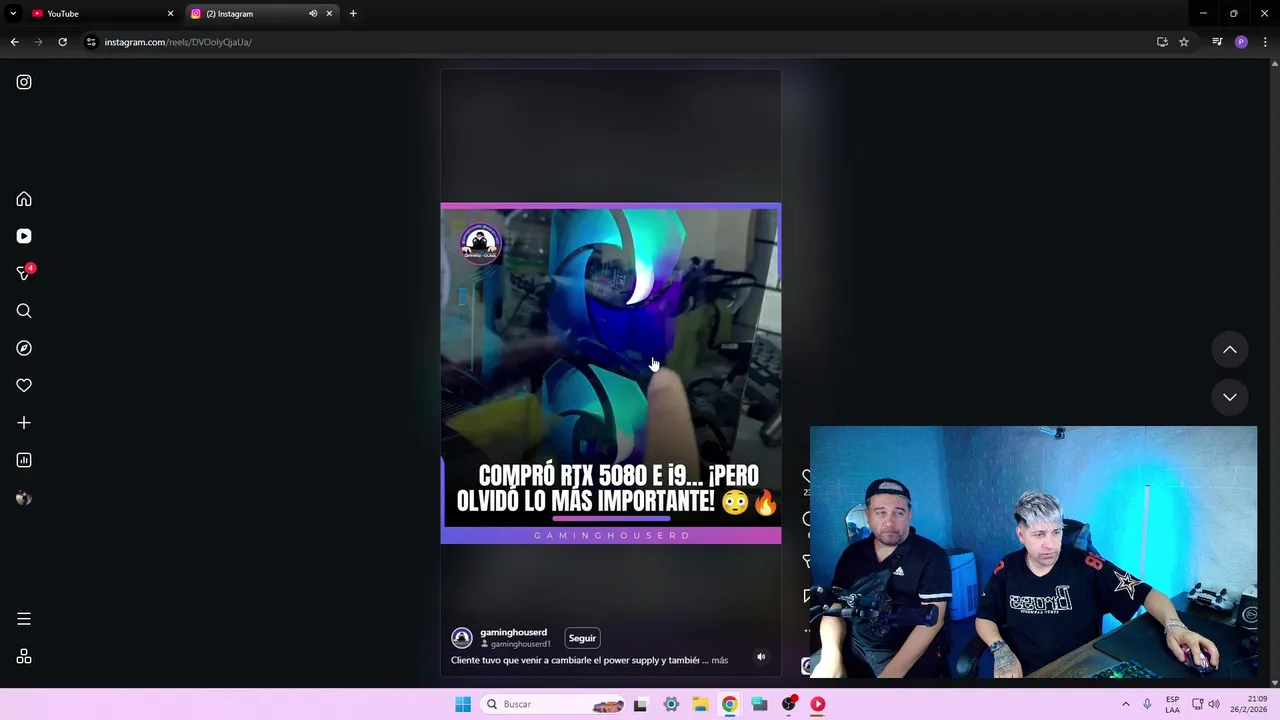Viewport: 1280px width, 720px height.
Task: Open the tab search dropdown arrow
Action: pyautogui.click(x=13, y=14)
